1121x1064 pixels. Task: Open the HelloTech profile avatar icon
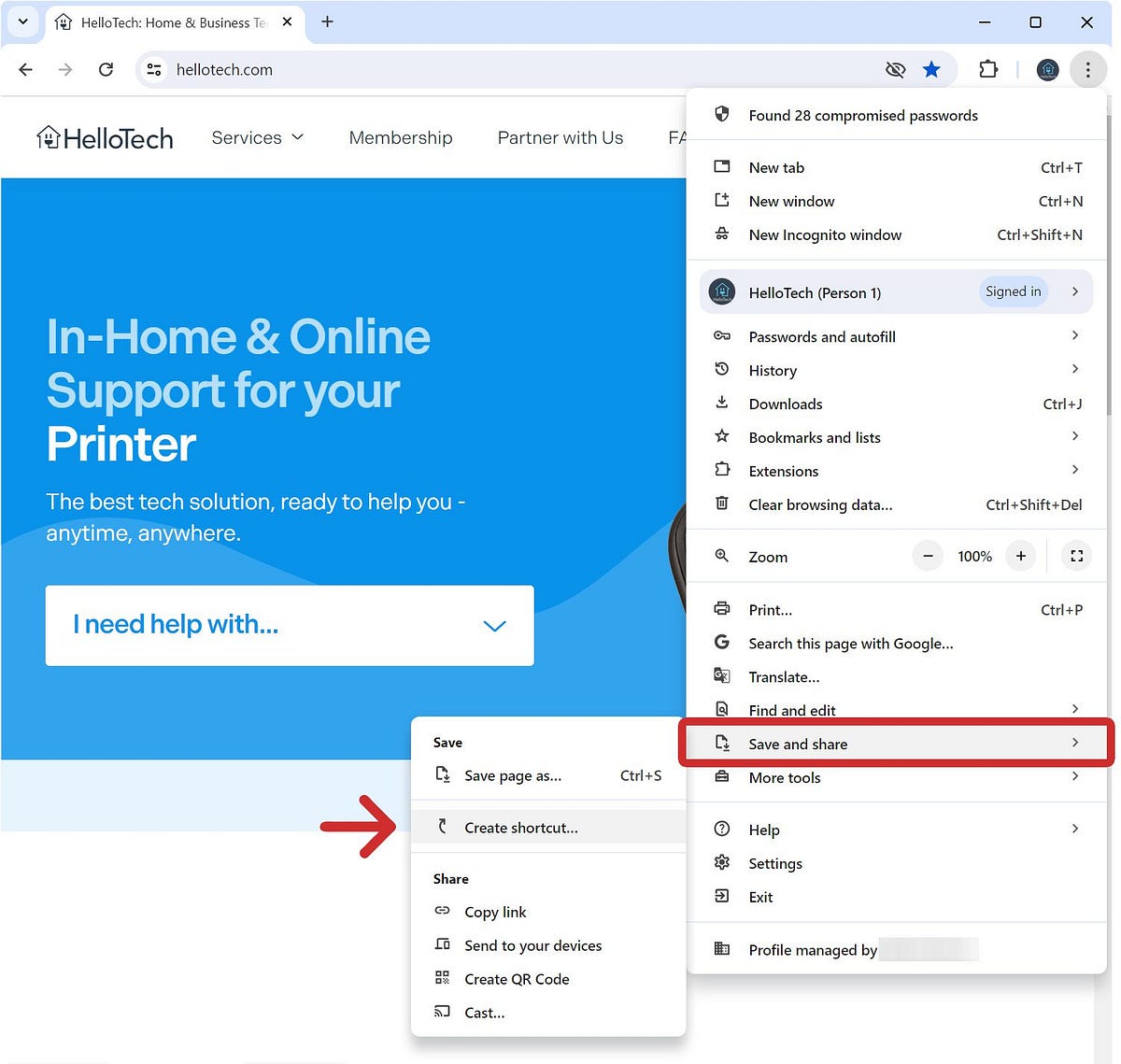pyautogui.click(x=1047, y=69)
